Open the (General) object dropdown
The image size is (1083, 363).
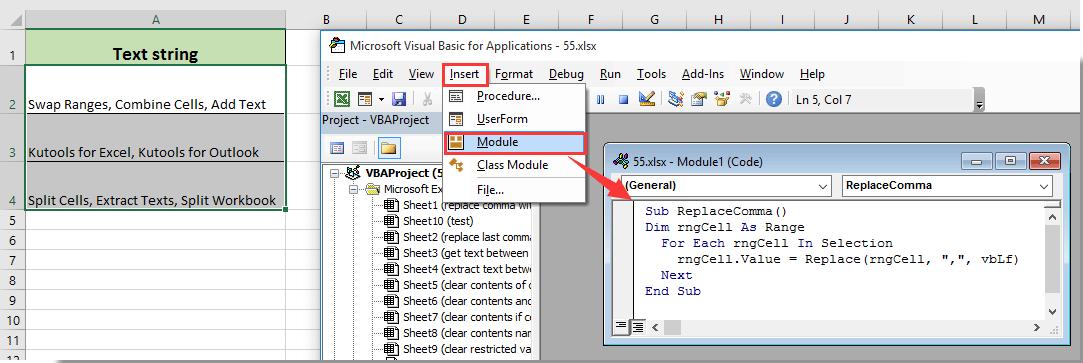coord(824,186)
